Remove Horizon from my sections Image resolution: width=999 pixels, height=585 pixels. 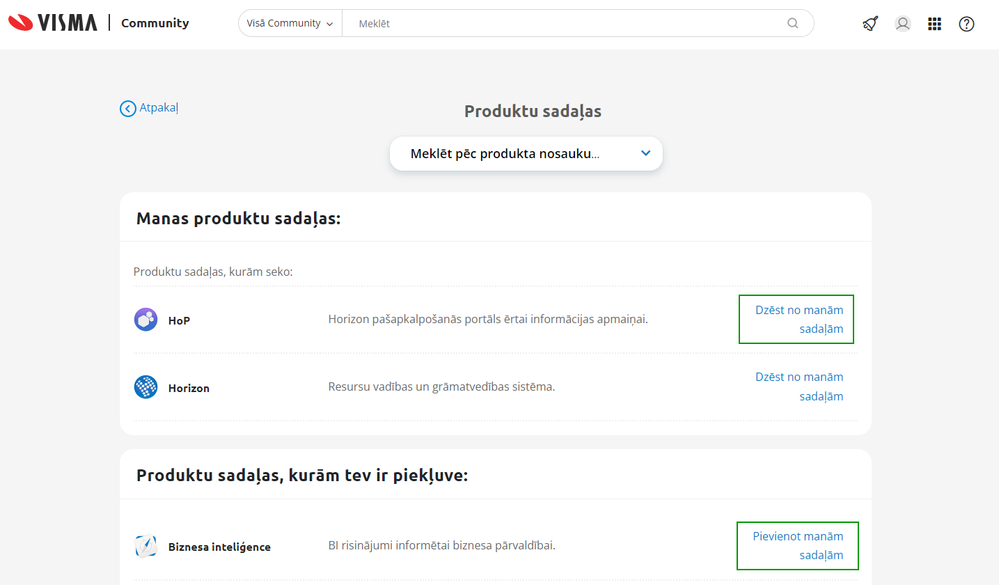click(x=799, y=386)
